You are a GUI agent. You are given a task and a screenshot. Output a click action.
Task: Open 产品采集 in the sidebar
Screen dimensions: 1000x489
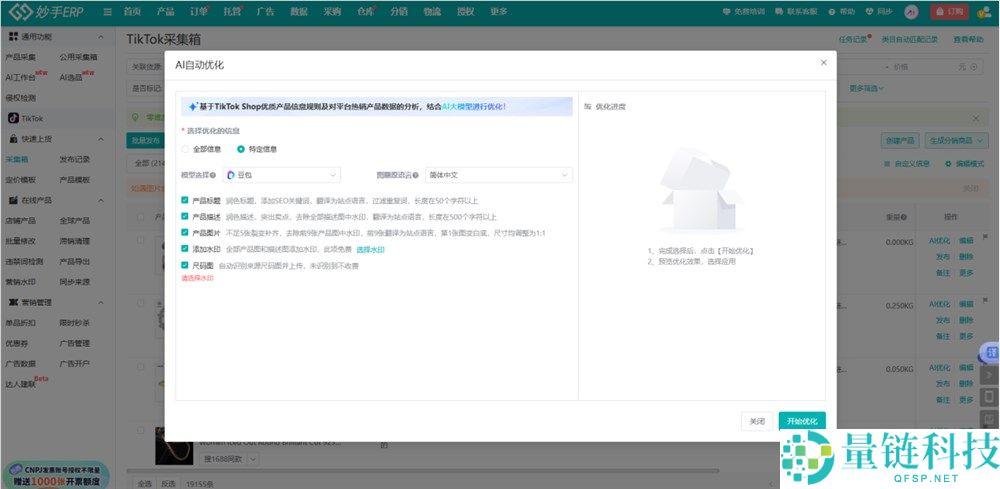click(x=20, y=57)
